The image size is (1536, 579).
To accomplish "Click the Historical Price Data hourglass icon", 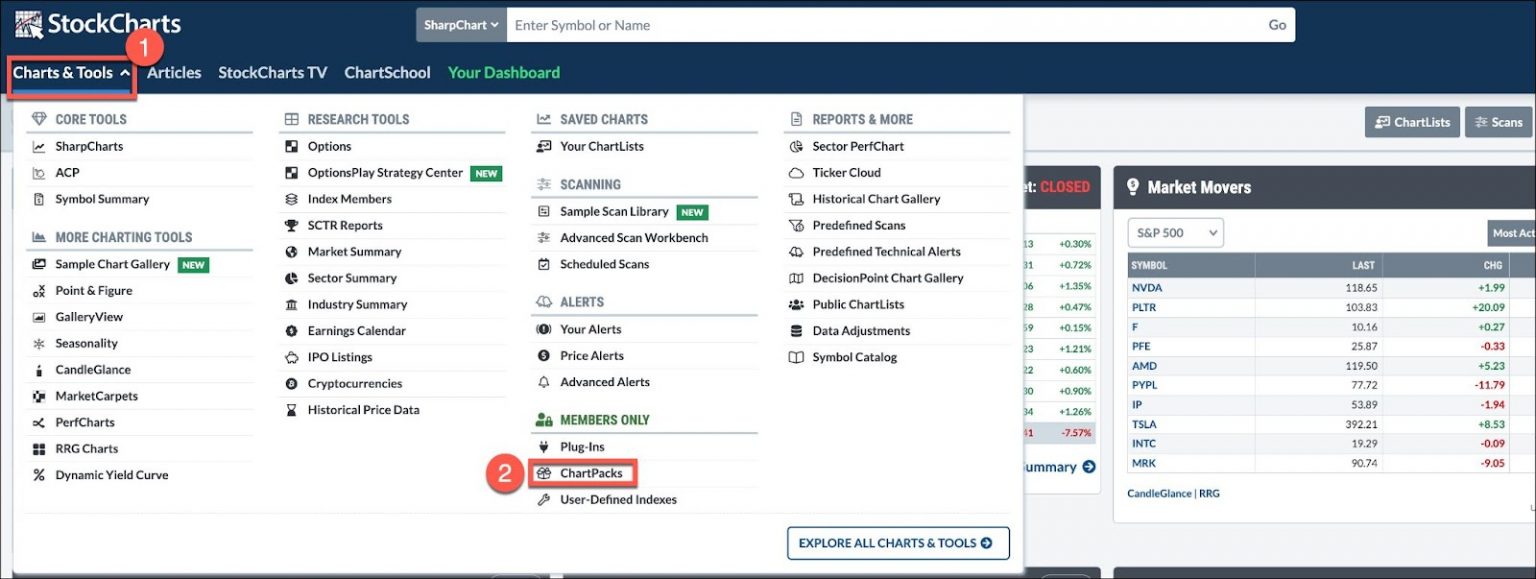I will 292,410.
